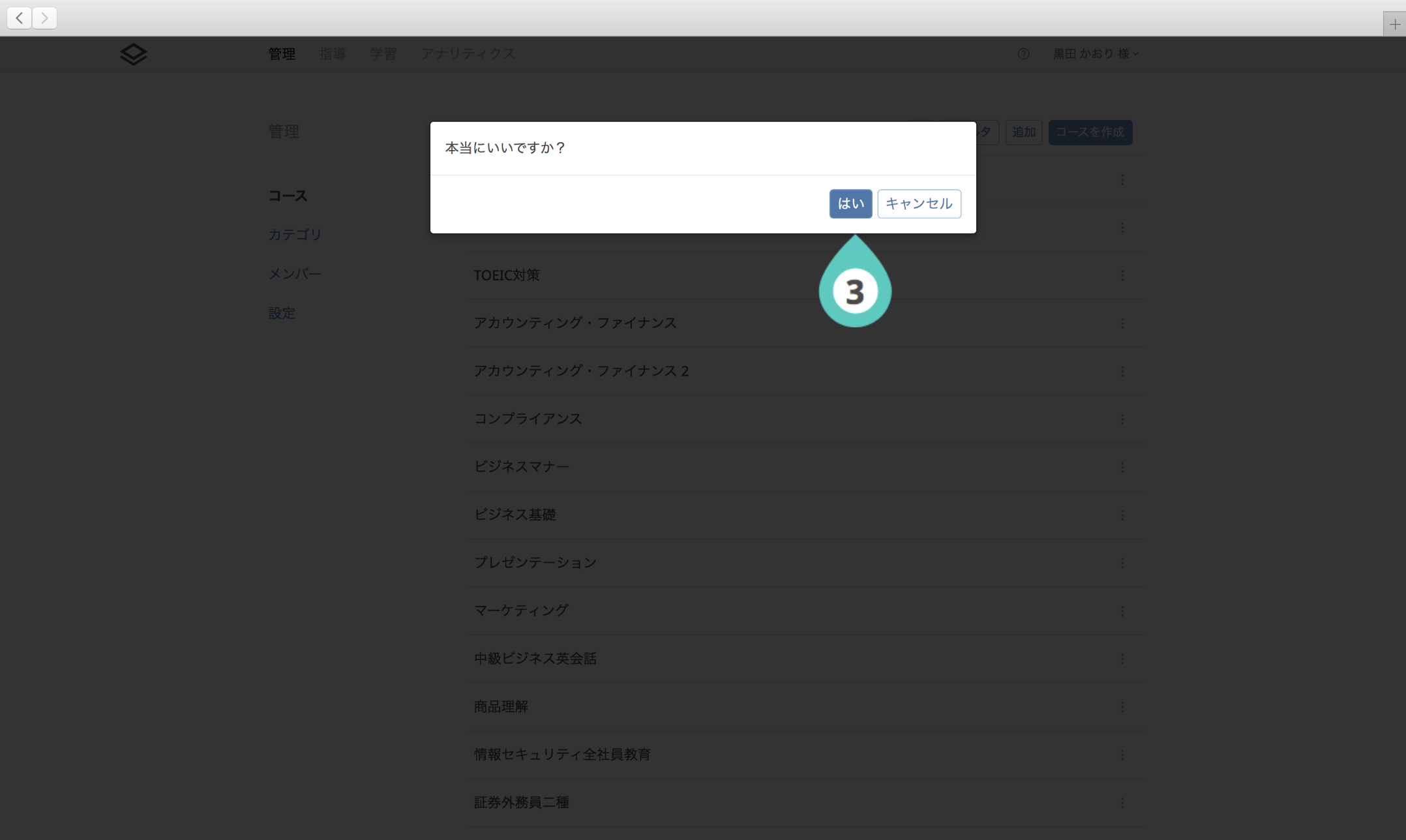Open the help question mark icon
Image resolution: width=1406 pixels, height=840 pixels.
(1023, 54)
